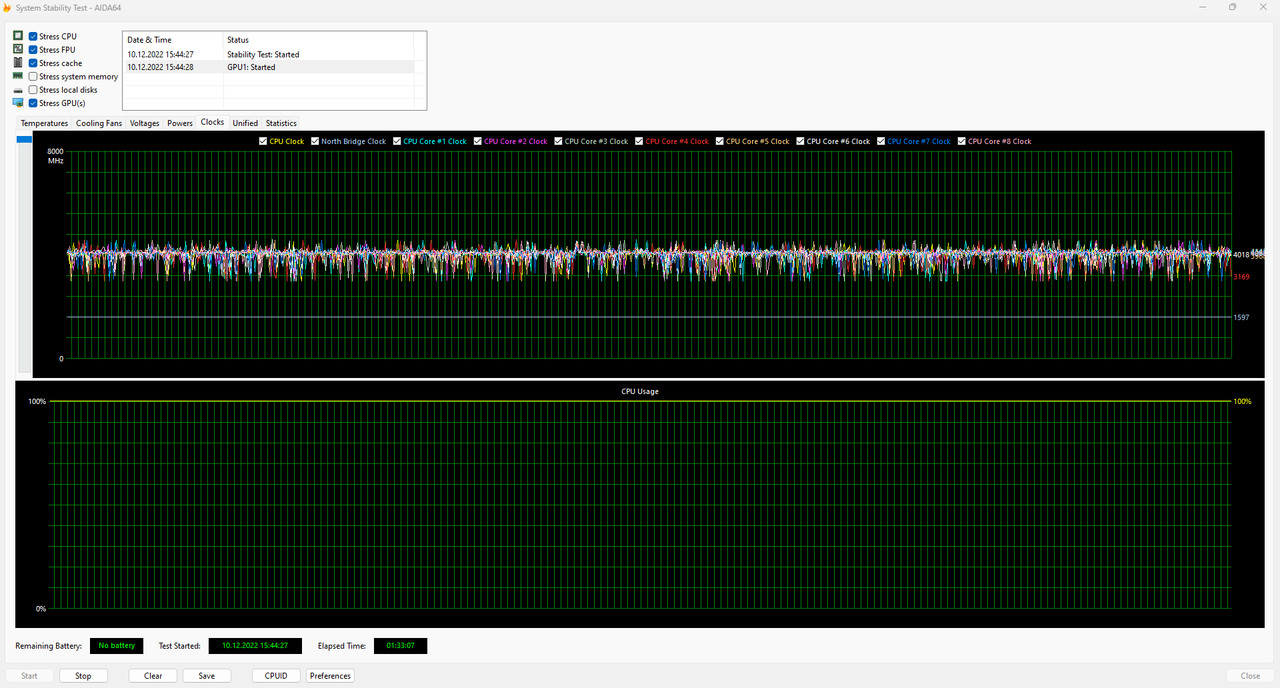
Task: Click the 1597 value label on clock graph
Action: (x=1241, y=318)
